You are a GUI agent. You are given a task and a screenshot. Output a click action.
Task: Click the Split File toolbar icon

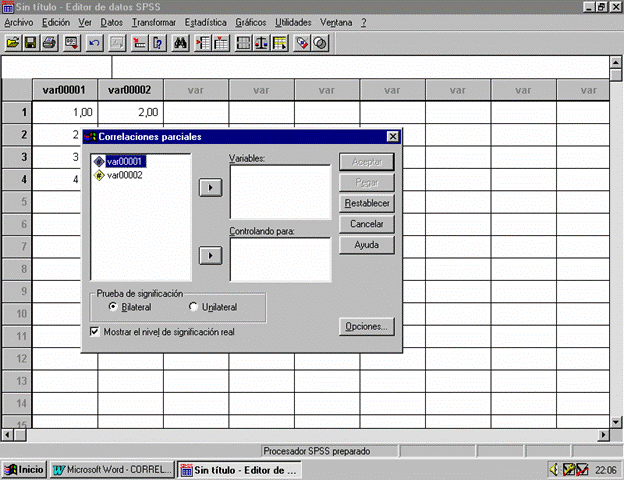[x=243, y=43]
